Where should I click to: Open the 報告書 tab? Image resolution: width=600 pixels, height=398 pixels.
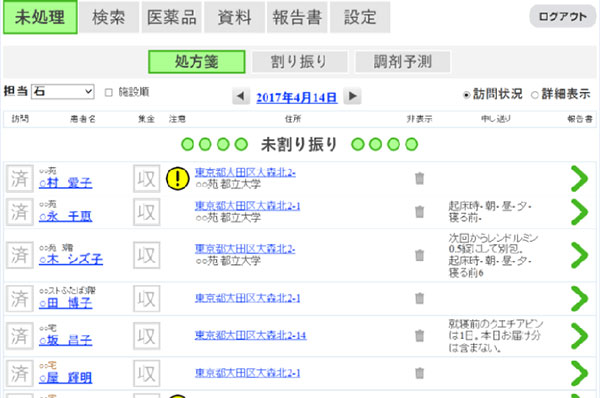point(297,17)
